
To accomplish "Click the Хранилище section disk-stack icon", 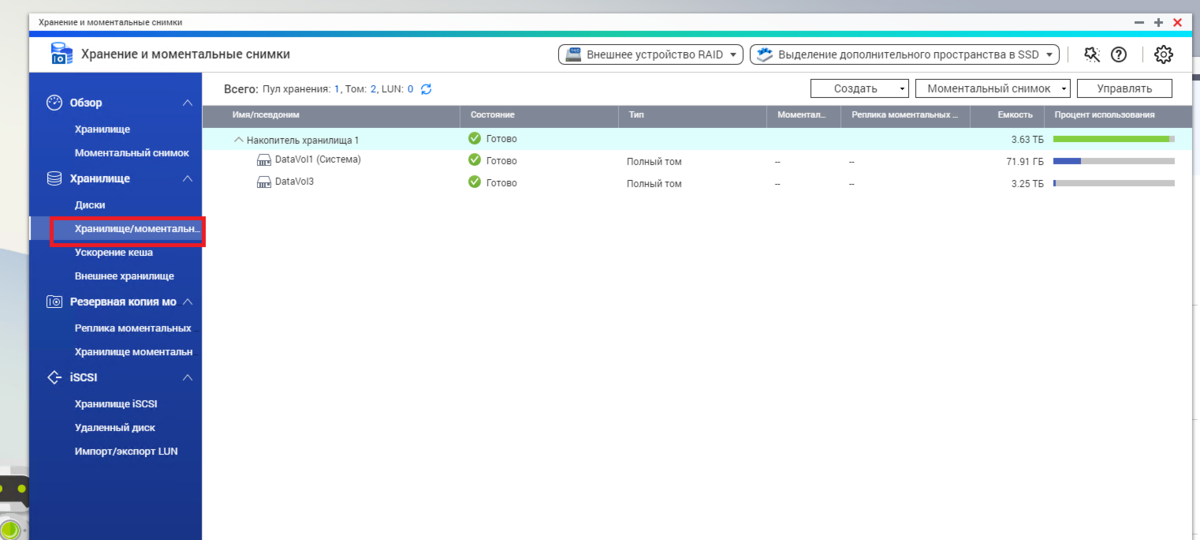I will [x=55, y=178].
